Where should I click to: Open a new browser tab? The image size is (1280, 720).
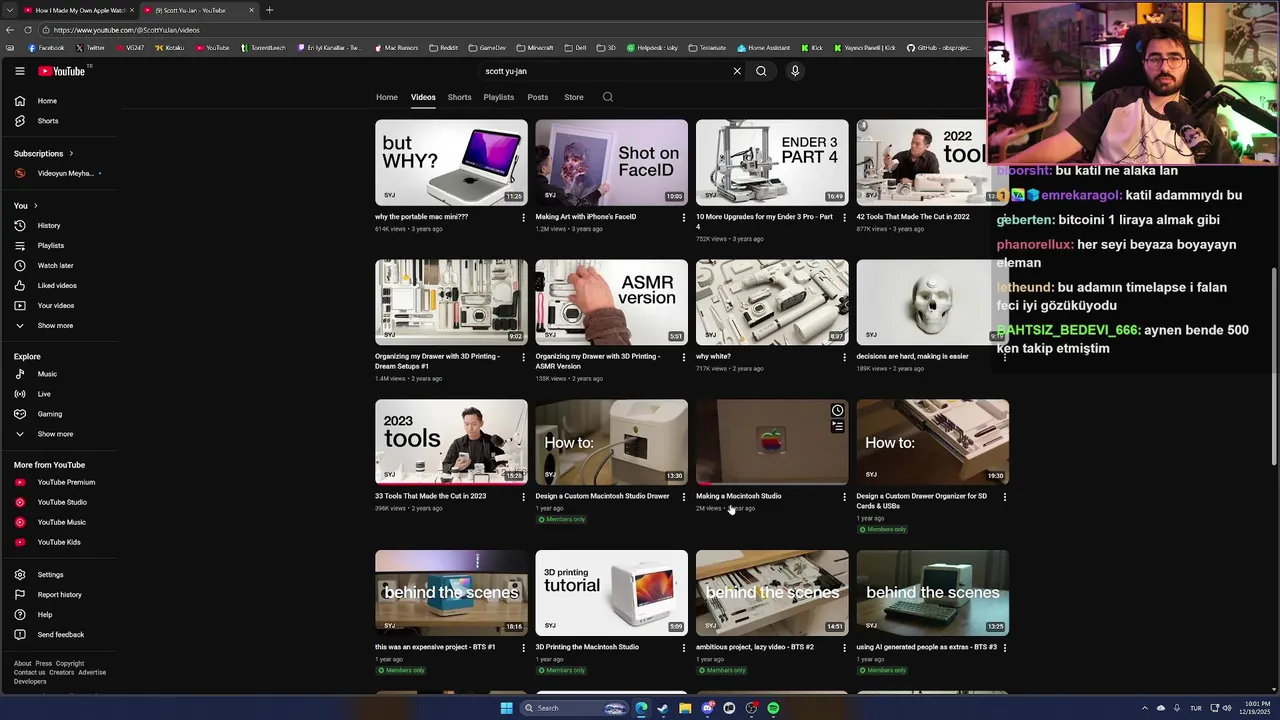coord(269,10)
